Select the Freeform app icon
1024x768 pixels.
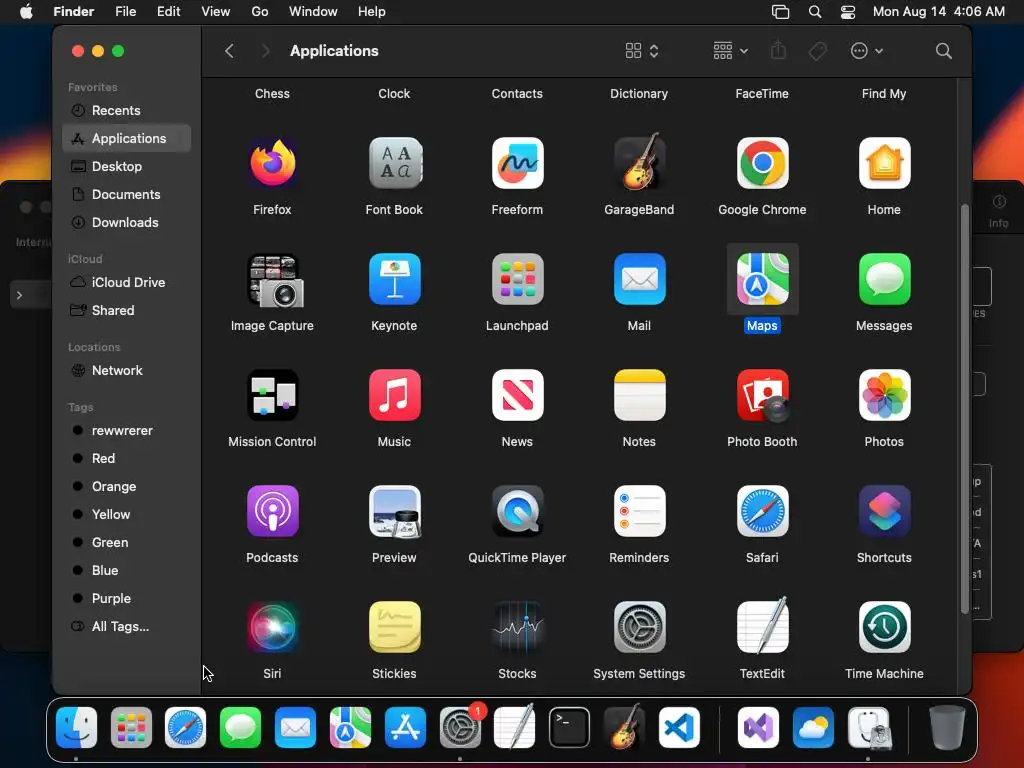[x=517, y=163]
